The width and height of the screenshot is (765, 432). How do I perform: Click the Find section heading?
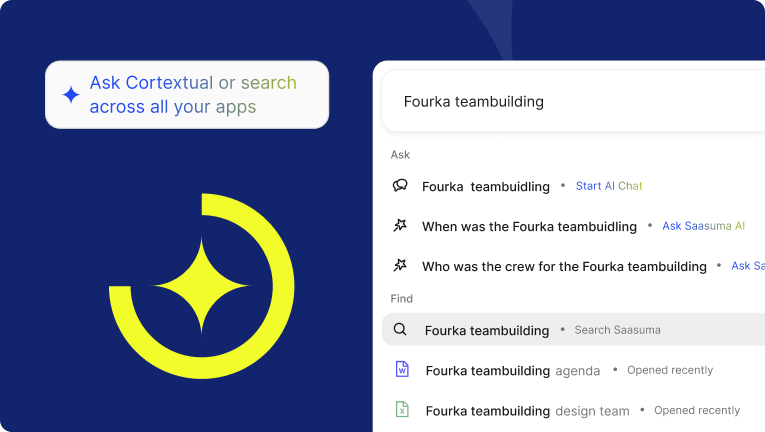click(x=401, y=298)
